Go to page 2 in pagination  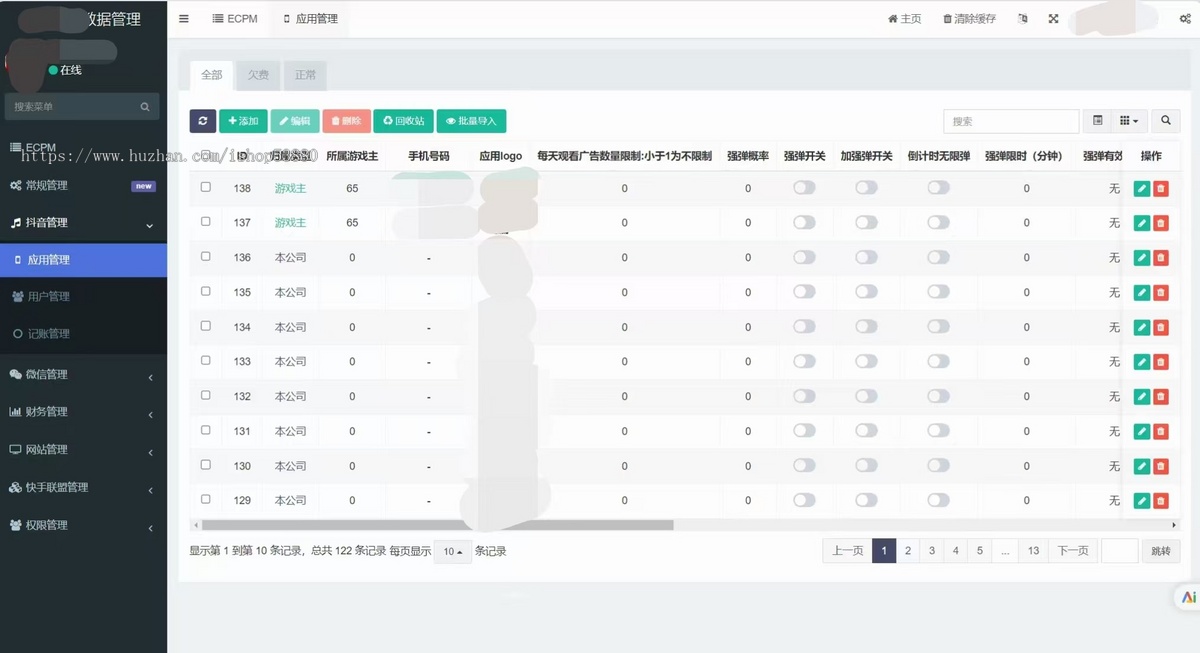pyautogui.click(x=908, y=550)
